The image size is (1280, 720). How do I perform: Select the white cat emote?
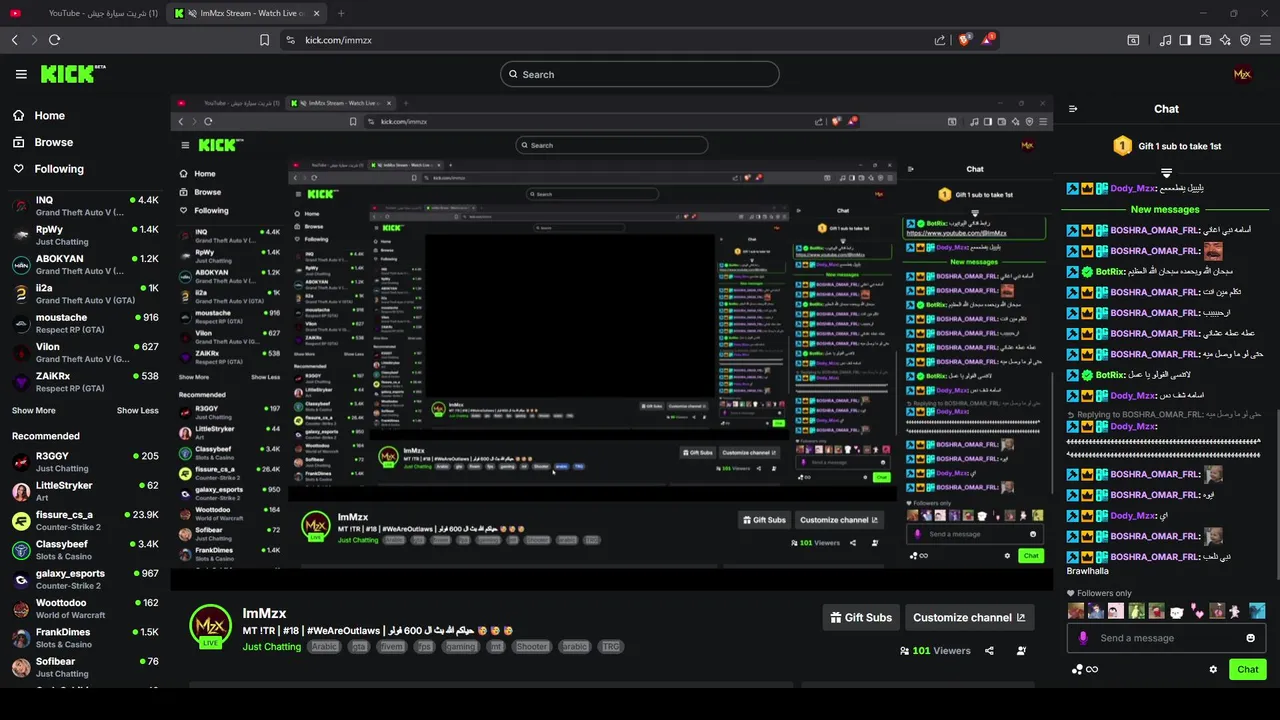click(1177, 611)
